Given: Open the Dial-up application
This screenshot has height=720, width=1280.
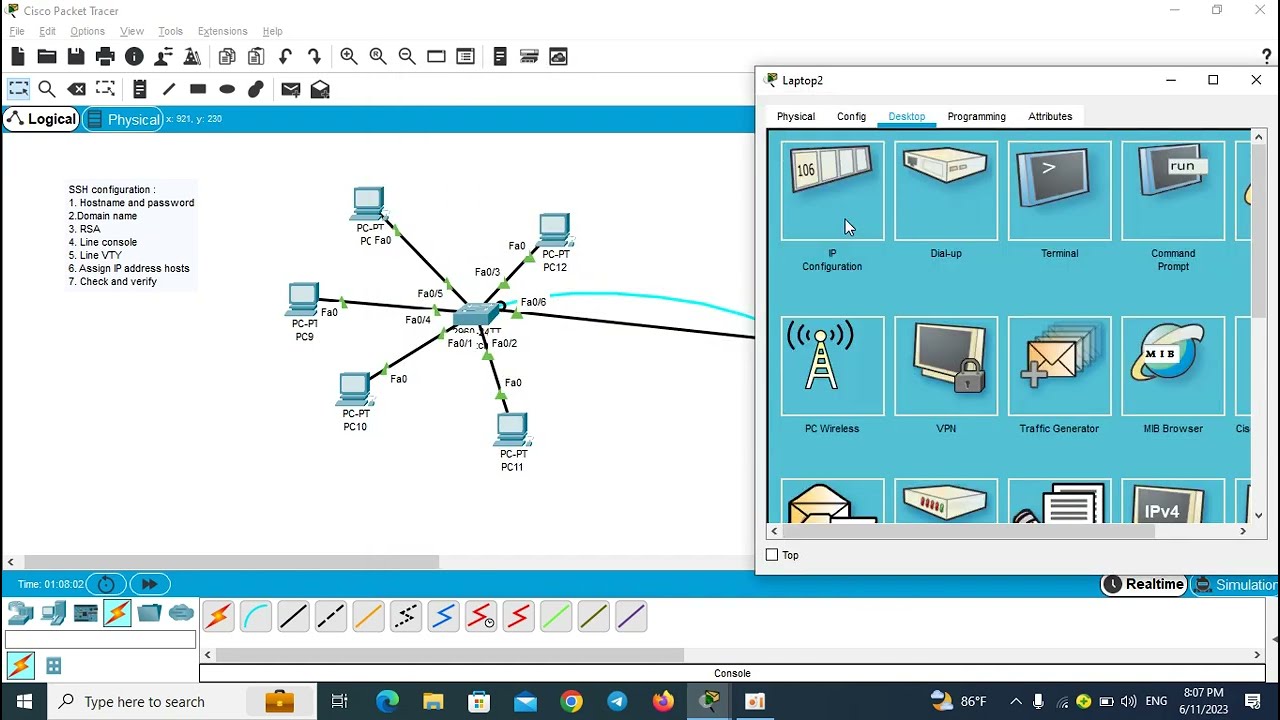Looking at the screenshot, I should point(946,191).
